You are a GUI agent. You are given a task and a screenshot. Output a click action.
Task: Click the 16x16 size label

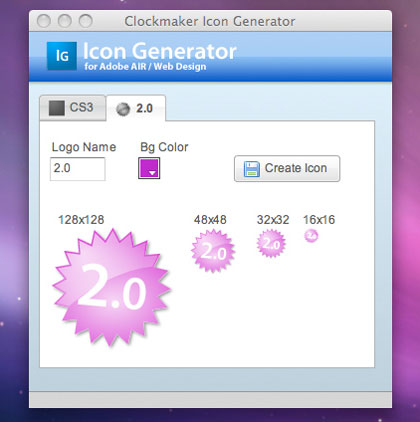pos(319,220)
